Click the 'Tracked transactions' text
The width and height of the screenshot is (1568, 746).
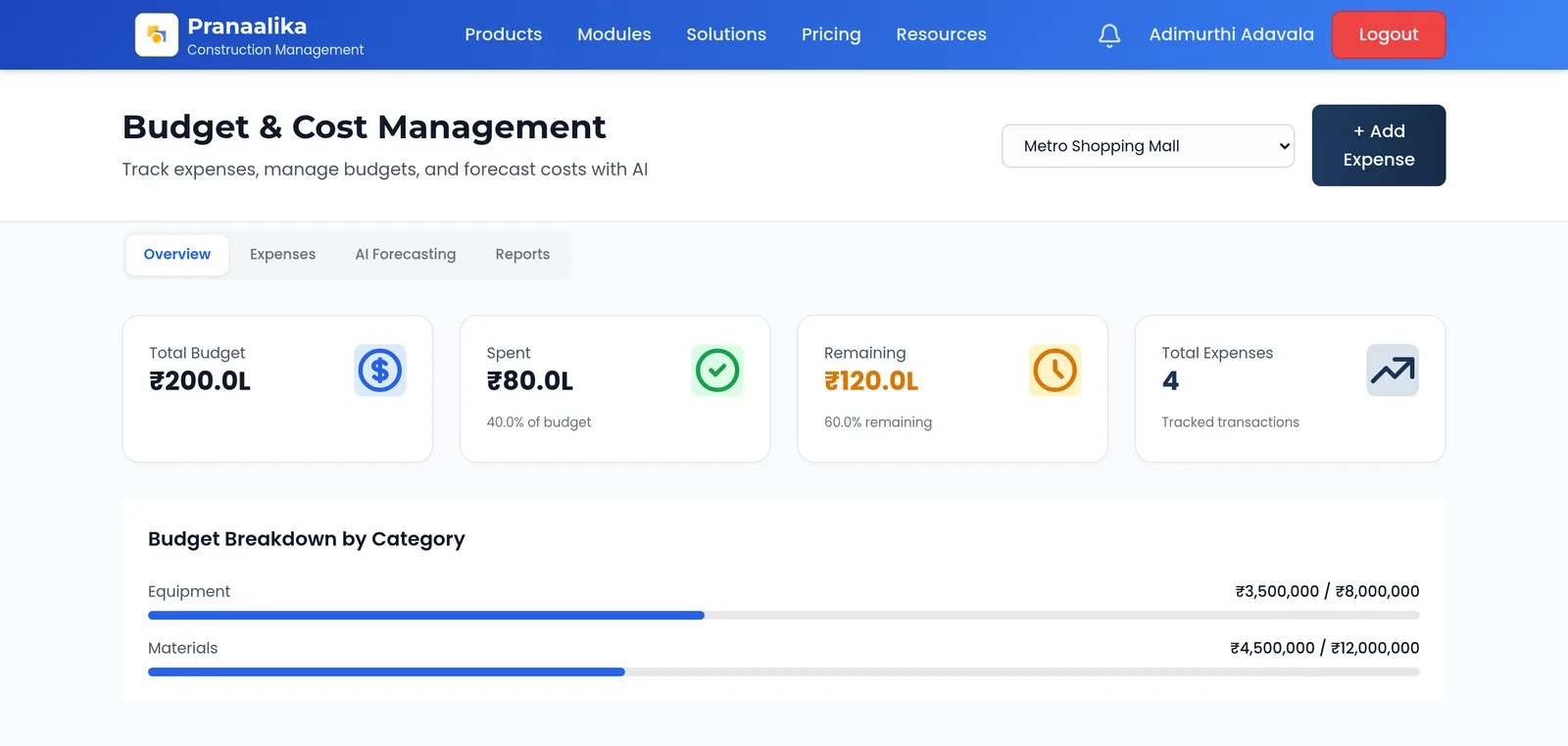point(1230,423)
